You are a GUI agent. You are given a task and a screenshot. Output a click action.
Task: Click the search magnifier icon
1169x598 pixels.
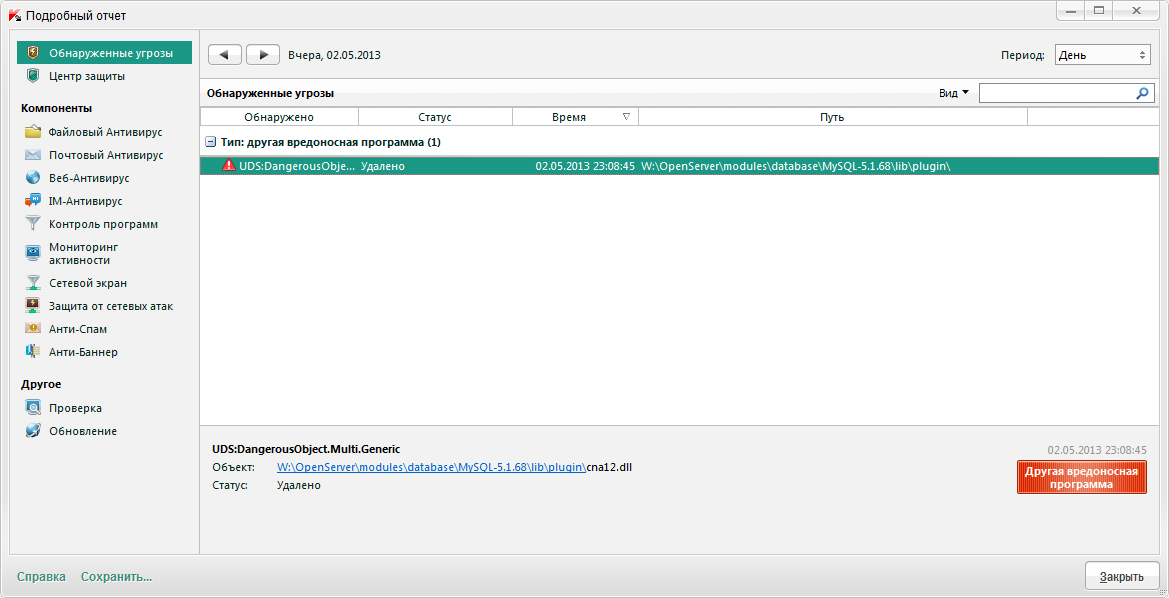click(x=1143, y=93)
